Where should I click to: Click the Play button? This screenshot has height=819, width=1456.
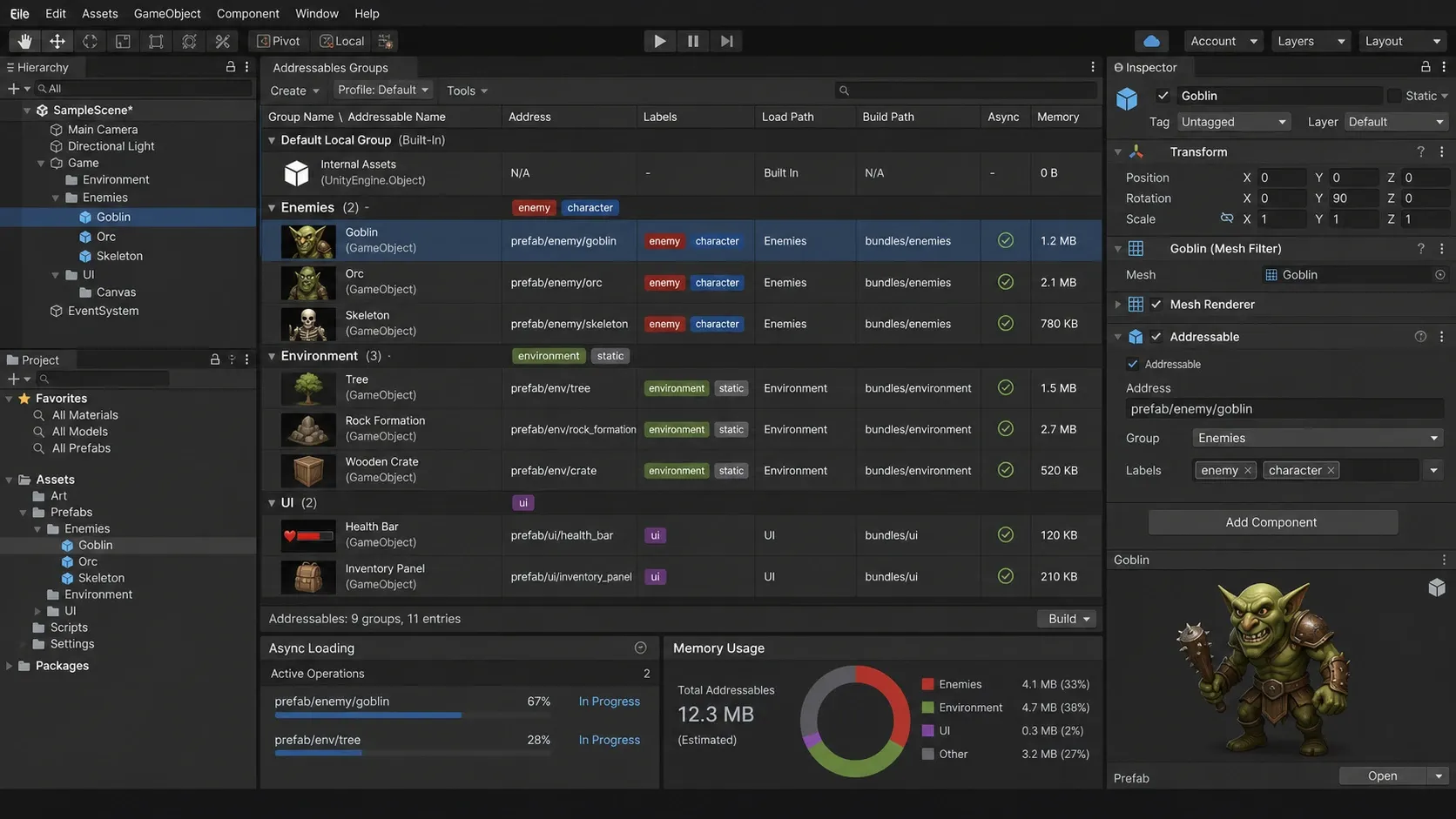pos(659,41)
